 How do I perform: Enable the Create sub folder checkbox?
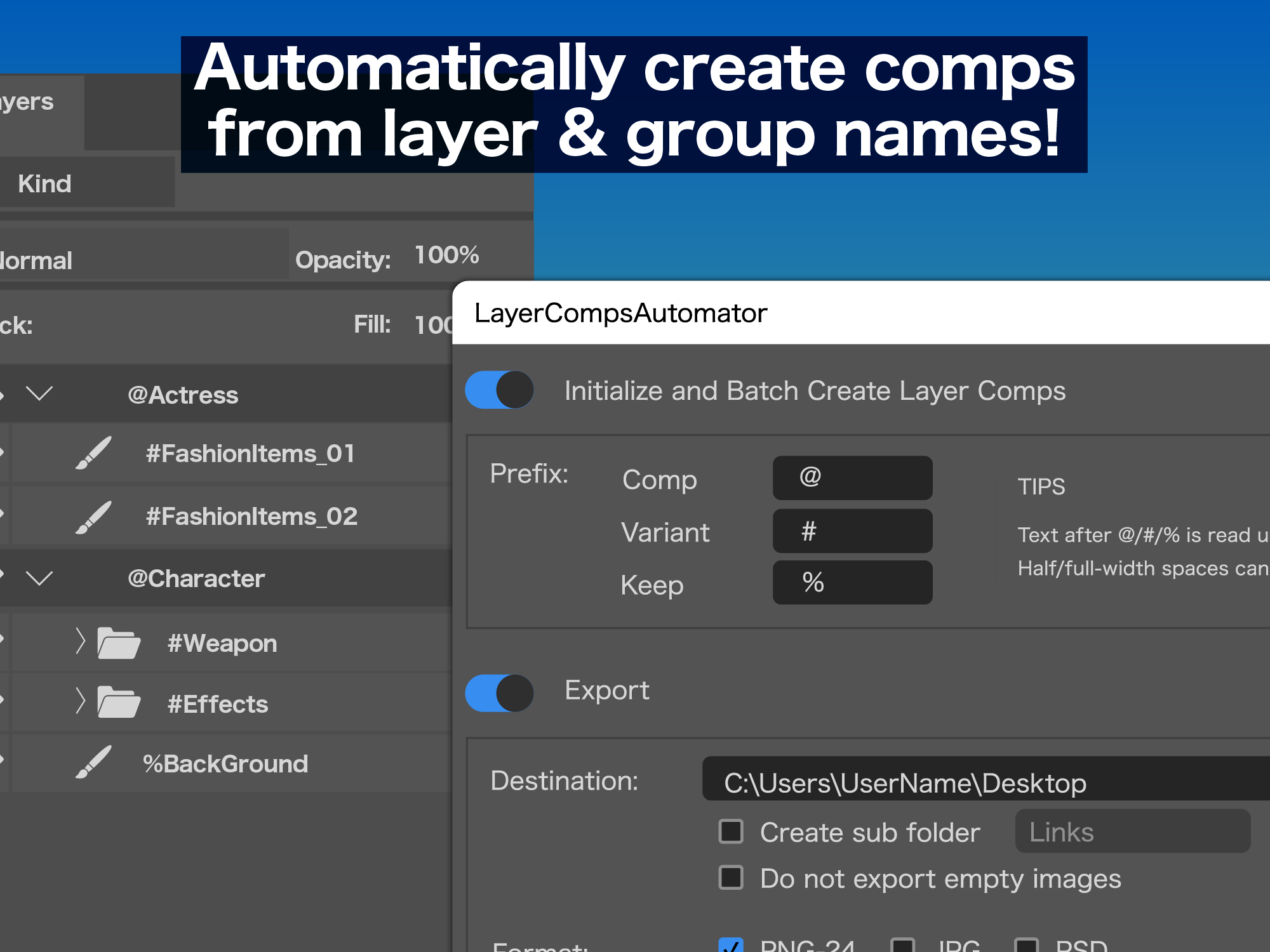731,831
